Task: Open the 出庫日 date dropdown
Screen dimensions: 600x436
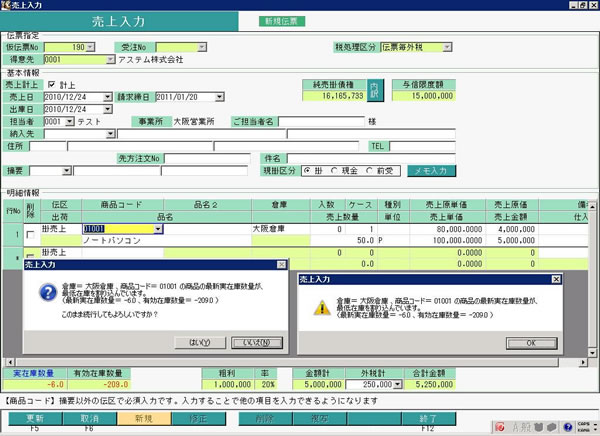Action: tap(108, 109)
